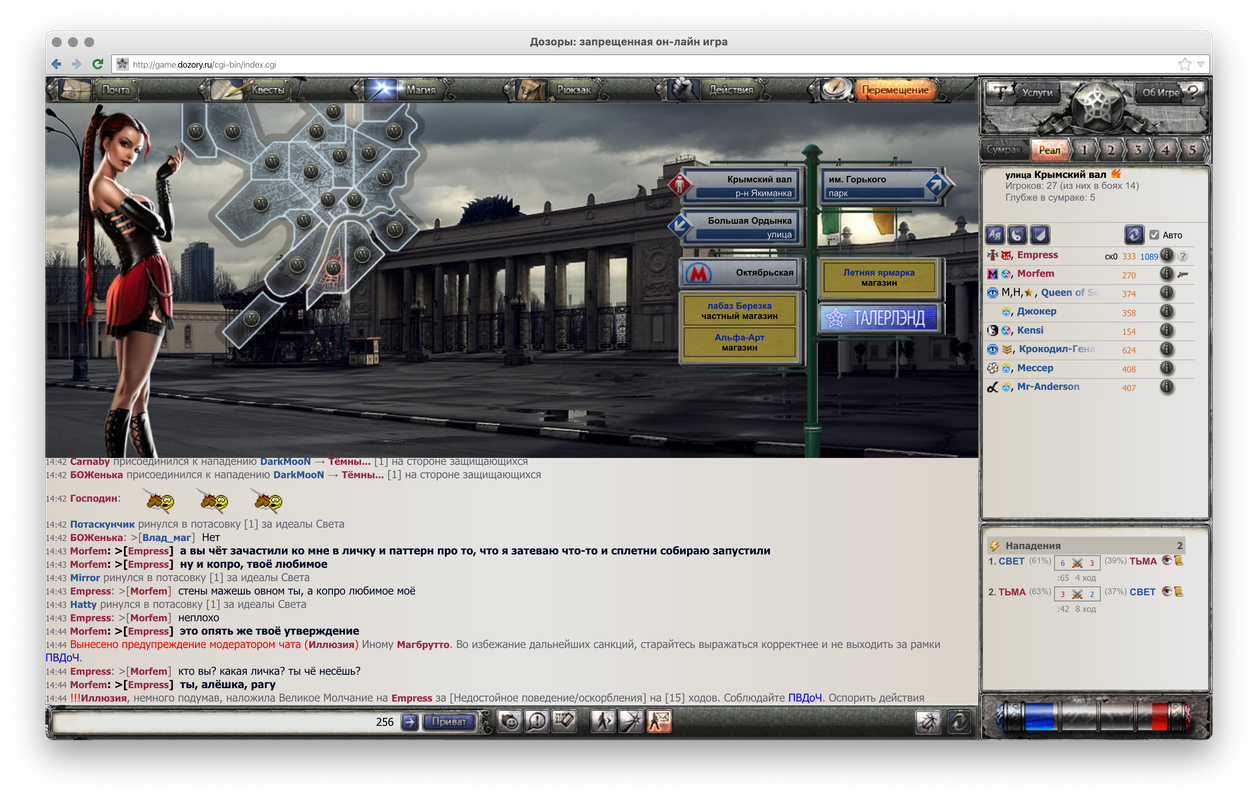Select twilight level 5 tab
Screen dimensions: 1258x800
click(1191, 150)
